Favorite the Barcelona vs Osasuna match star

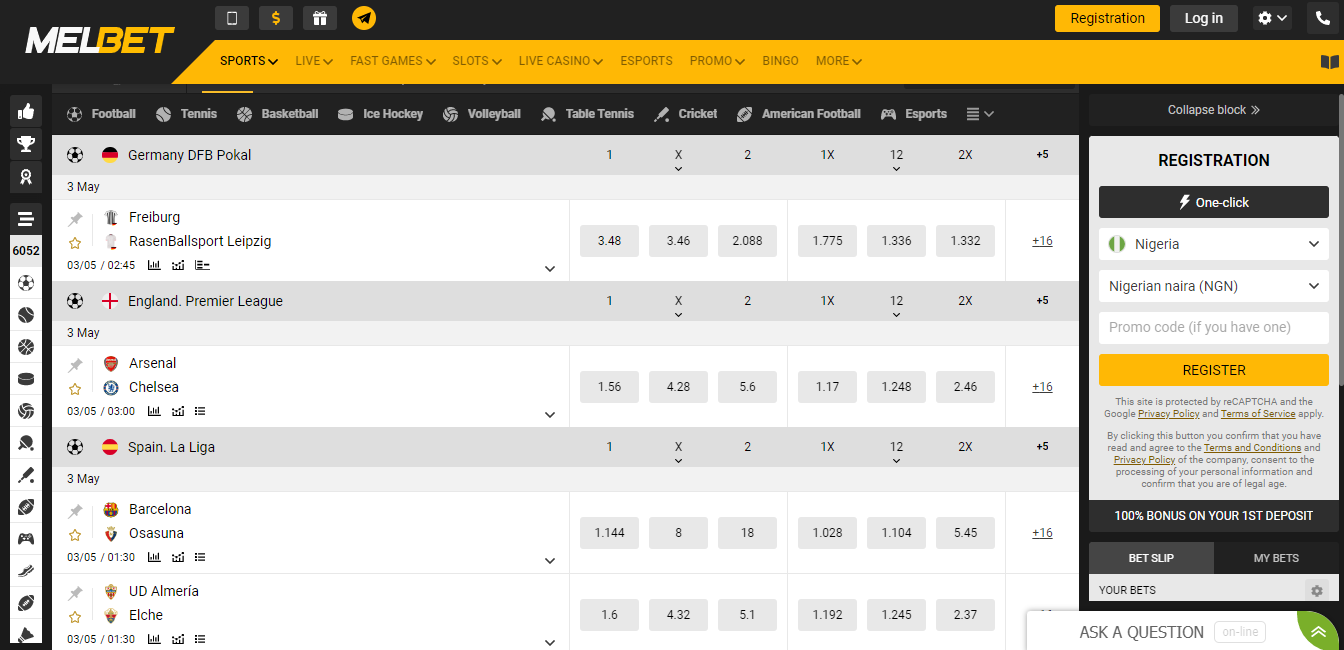pyautogui.click(x=75, y=535)
